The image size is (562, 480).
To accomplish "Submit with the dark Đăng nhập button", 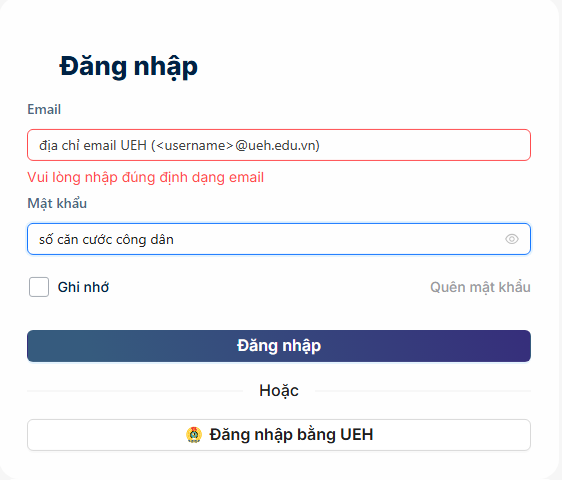I will click(x=279, y=346).
